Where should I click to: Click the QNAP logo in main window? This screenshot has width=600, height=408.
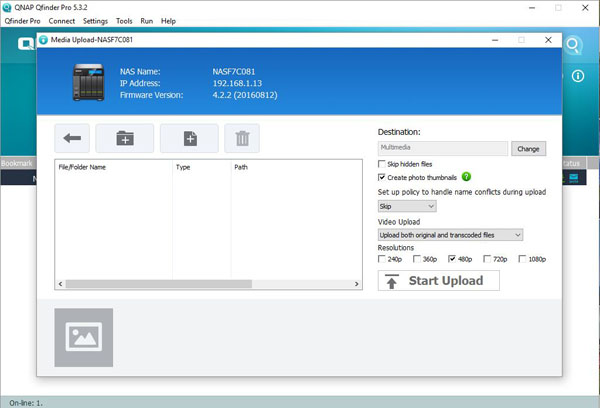point(26,44)
